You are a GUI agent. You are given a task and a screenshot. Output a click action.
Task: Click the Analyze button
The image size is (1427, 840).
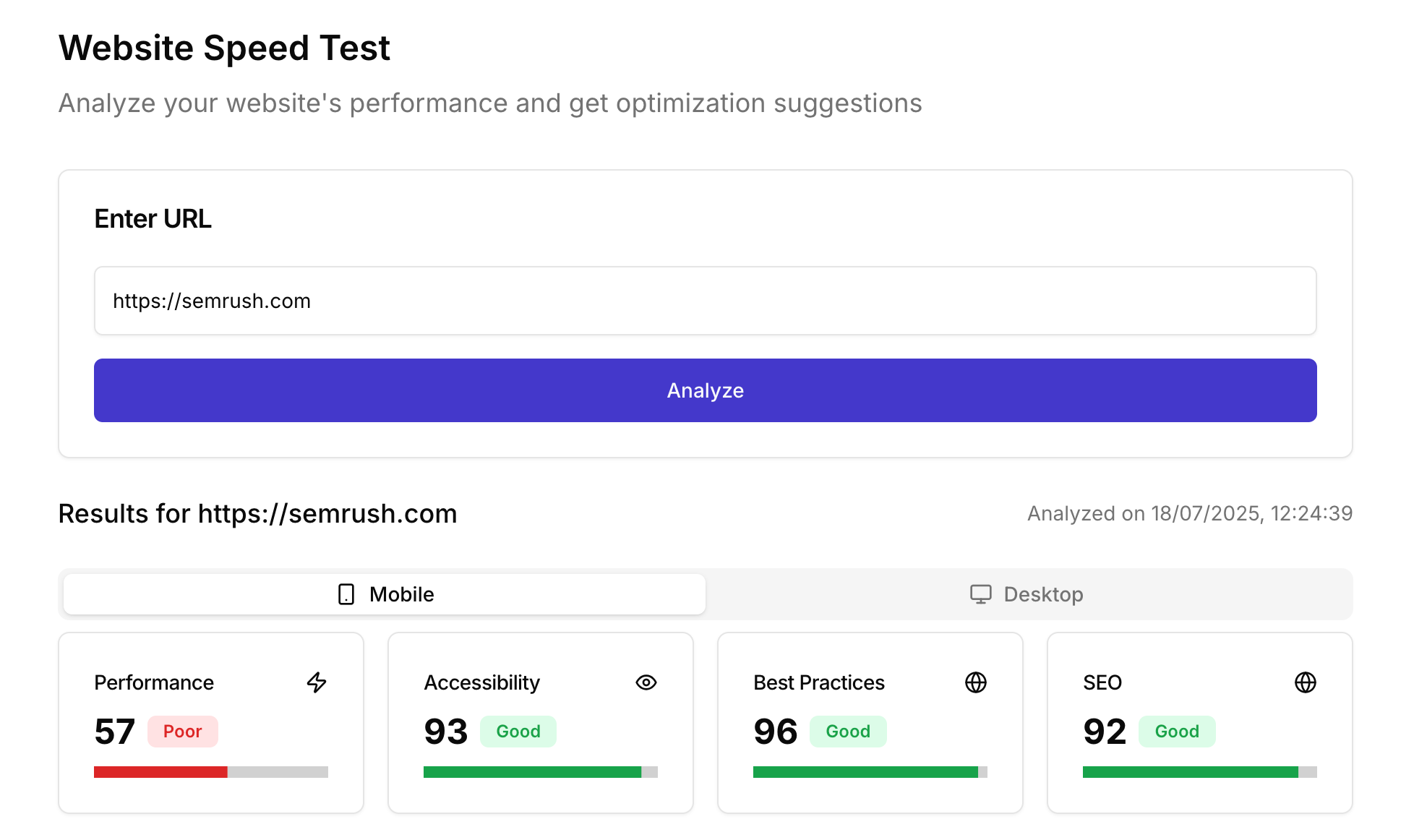click(x=706, y=390)
